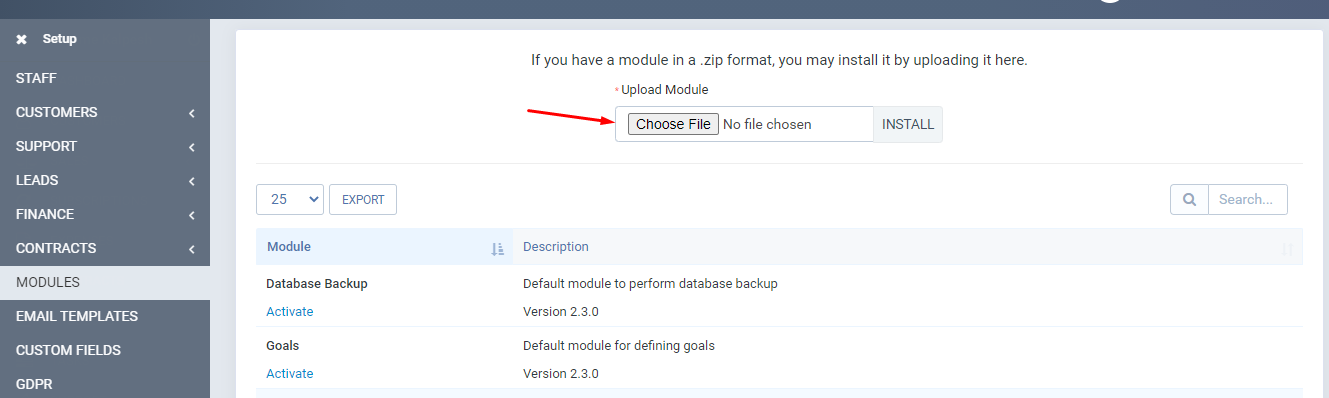This screenshot has width=1329, height=398.
Task: Activate the Database Backup module
Action: coord(290,311)
